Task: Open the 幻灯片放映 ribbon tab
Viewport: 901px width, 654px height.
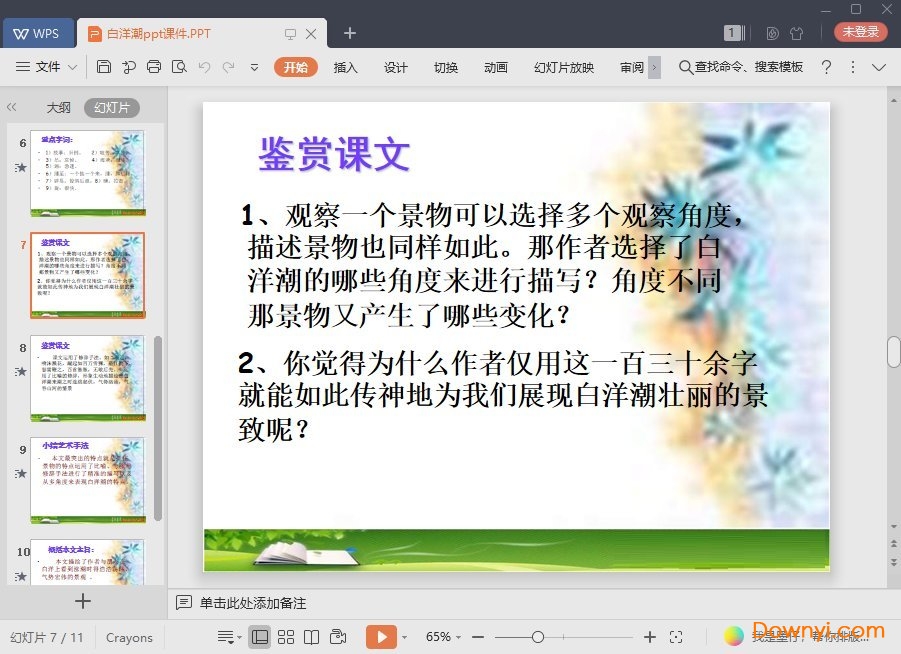Action: 563,67
